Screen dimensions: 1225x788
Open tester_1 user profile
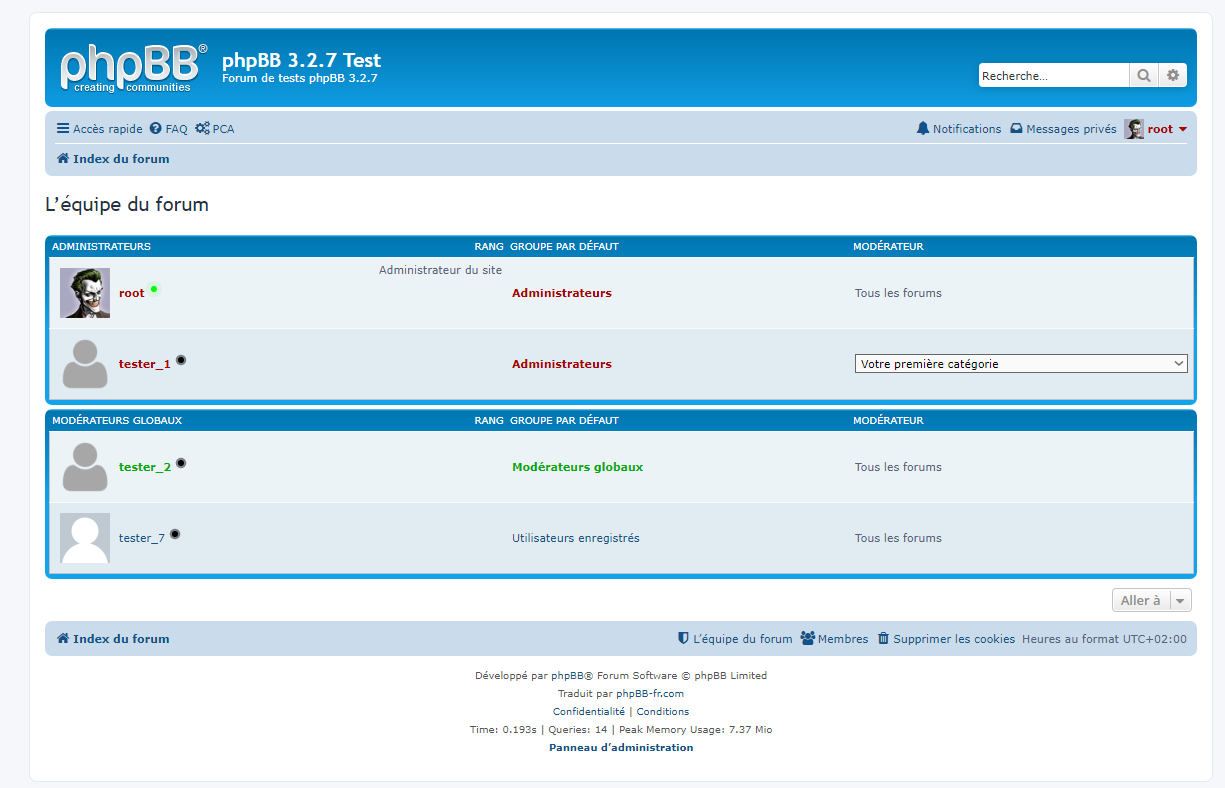click(x=144, y=364)
